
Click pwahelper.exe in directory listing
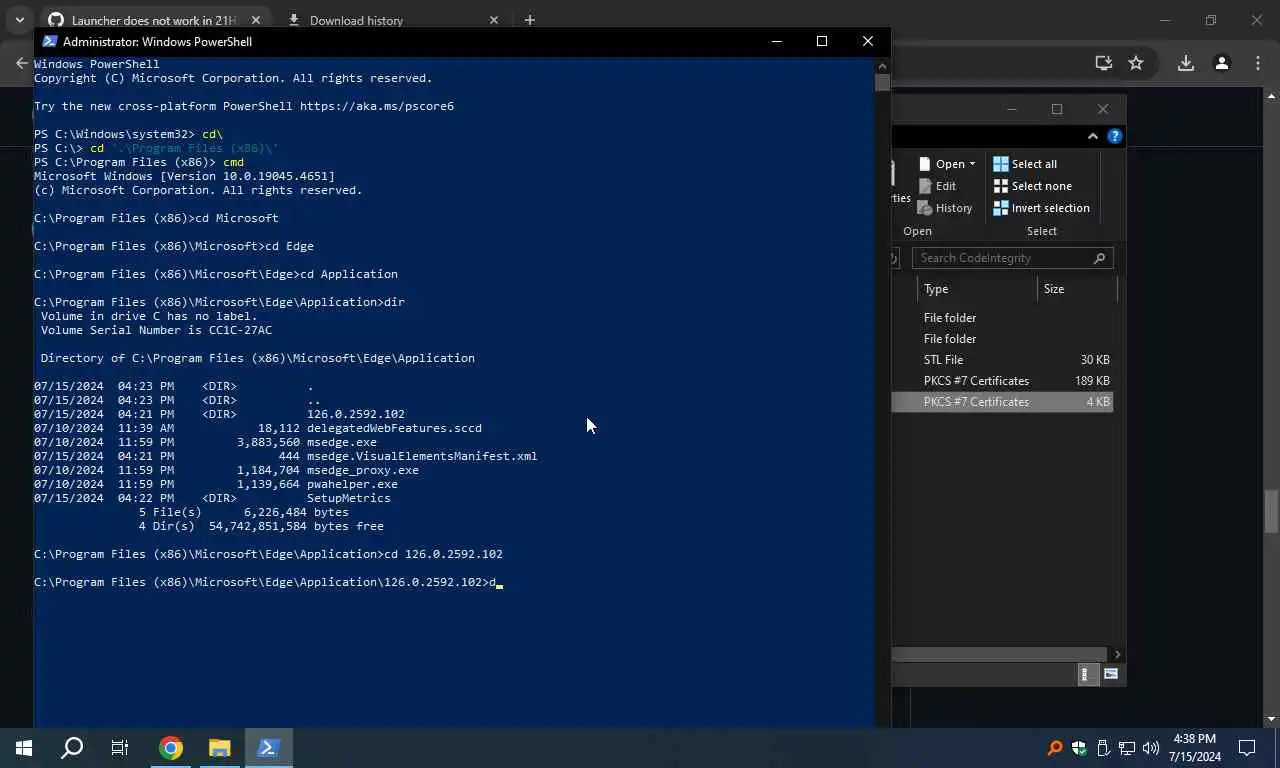pos(352,484)
